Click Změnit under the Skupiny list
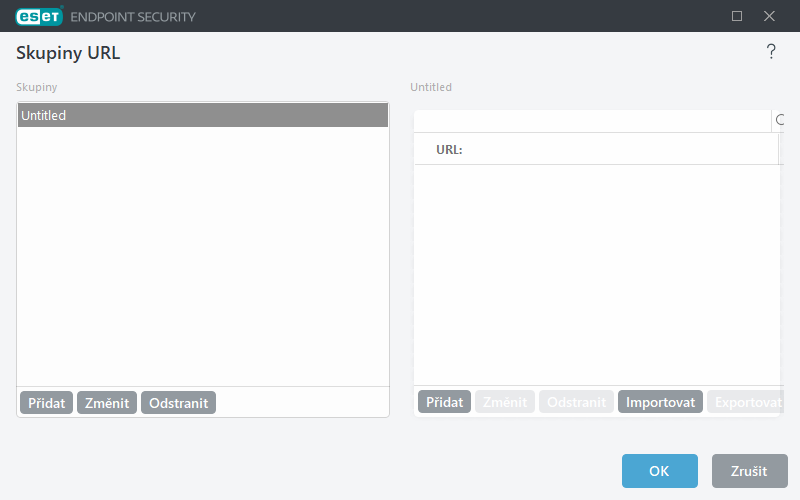The height and width of the screenshot is (500, 800). click(107, 403)
